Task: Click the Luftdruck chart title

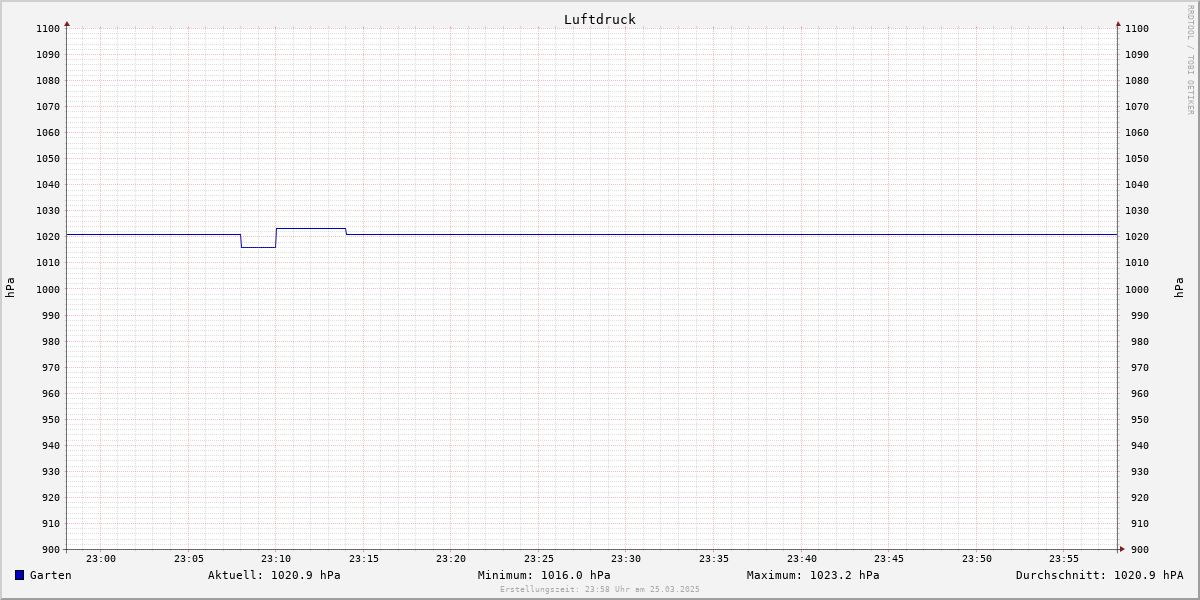Action: [x=600, y=19]
